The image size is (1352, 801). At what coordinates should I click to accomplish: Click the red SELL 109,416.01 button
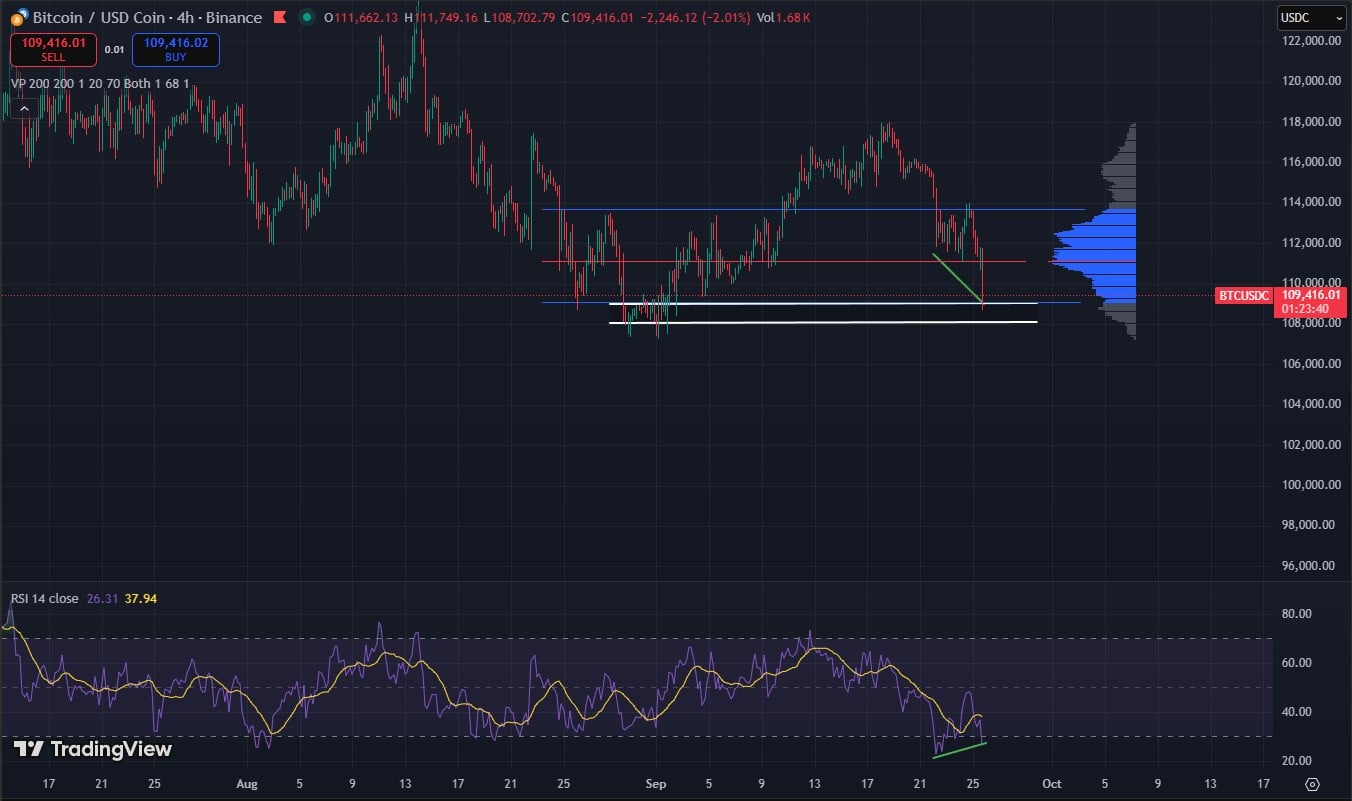coord(53,50)
